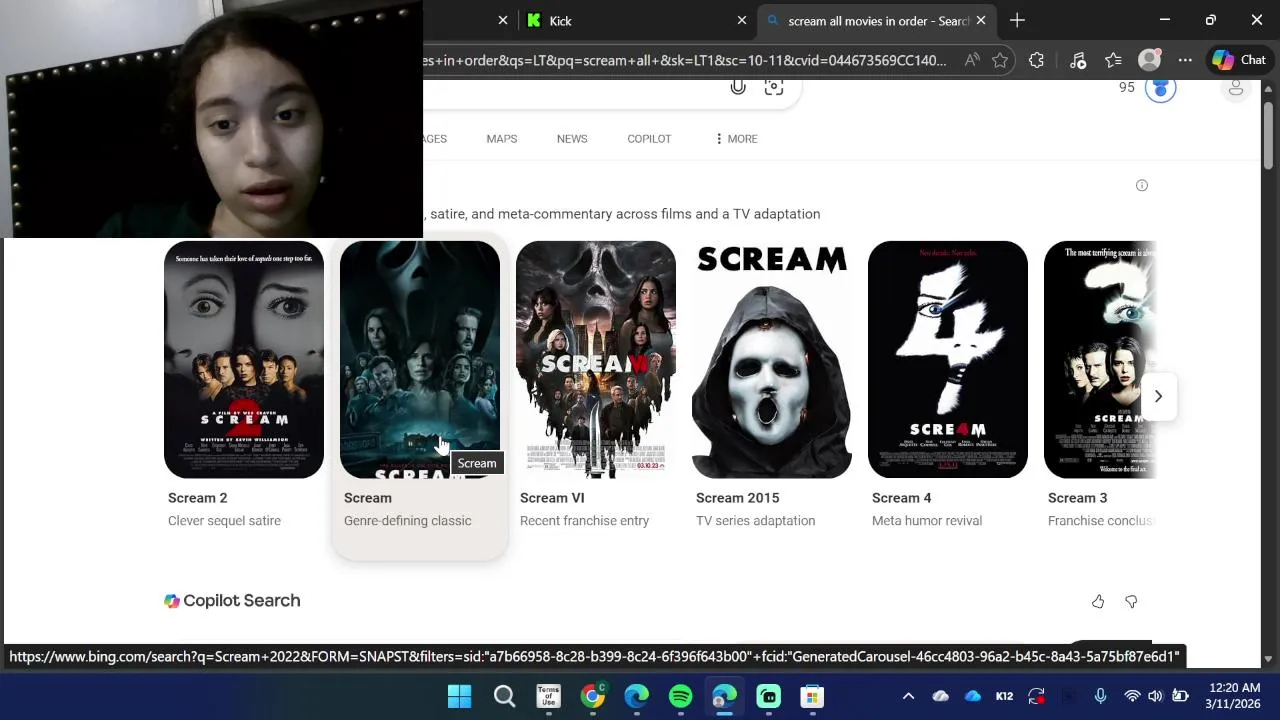Open the Terms of Use taskbar app
Image resolution: width=1280 pixels, height=720 pixels.
click(548, 696)
